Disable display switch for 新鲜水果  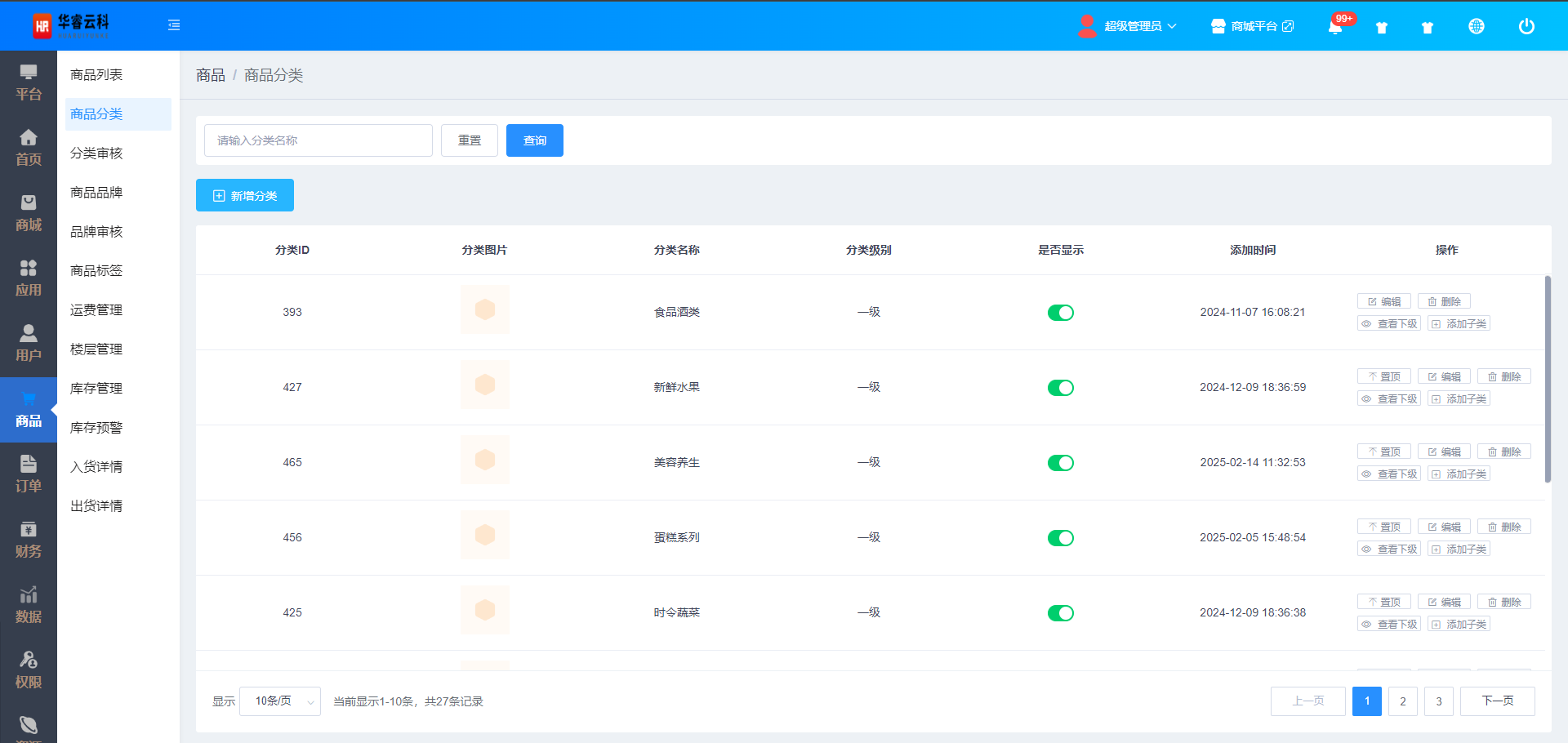1060,388
